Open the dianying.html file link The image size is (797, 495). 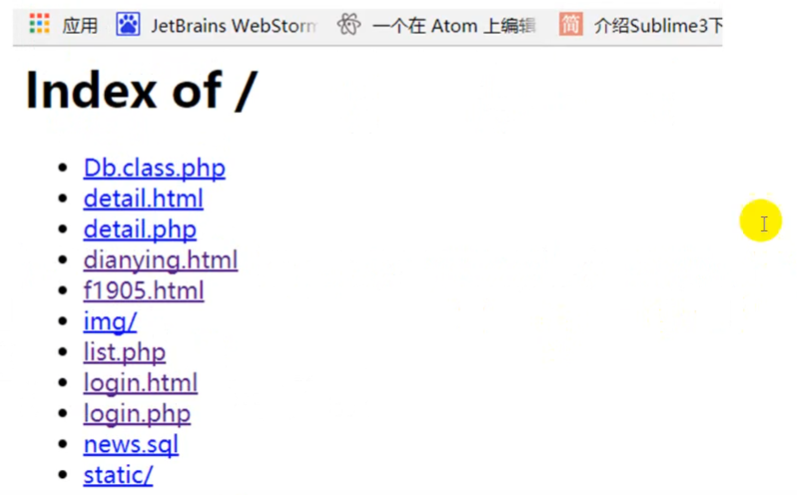(161, 260)
